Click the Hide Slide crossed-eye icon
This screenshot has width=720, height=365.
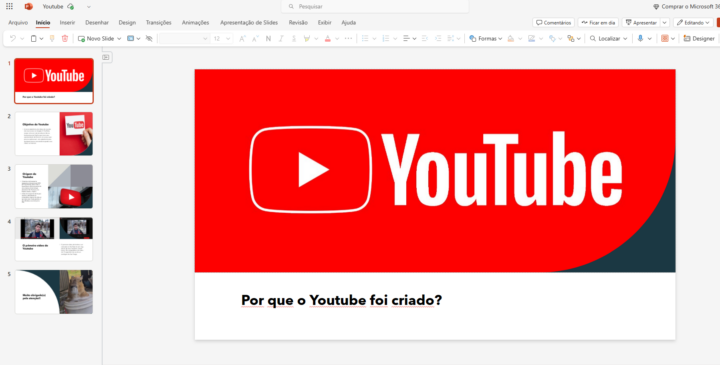pyautogui.click(x=149, y=39)
